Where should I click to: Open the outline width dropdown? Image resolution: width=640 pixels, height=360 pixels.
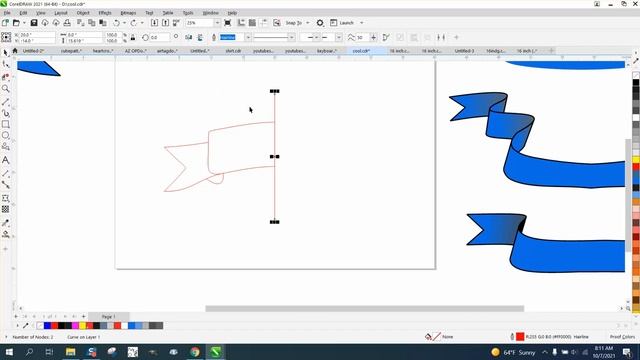[x=248, y=38]
